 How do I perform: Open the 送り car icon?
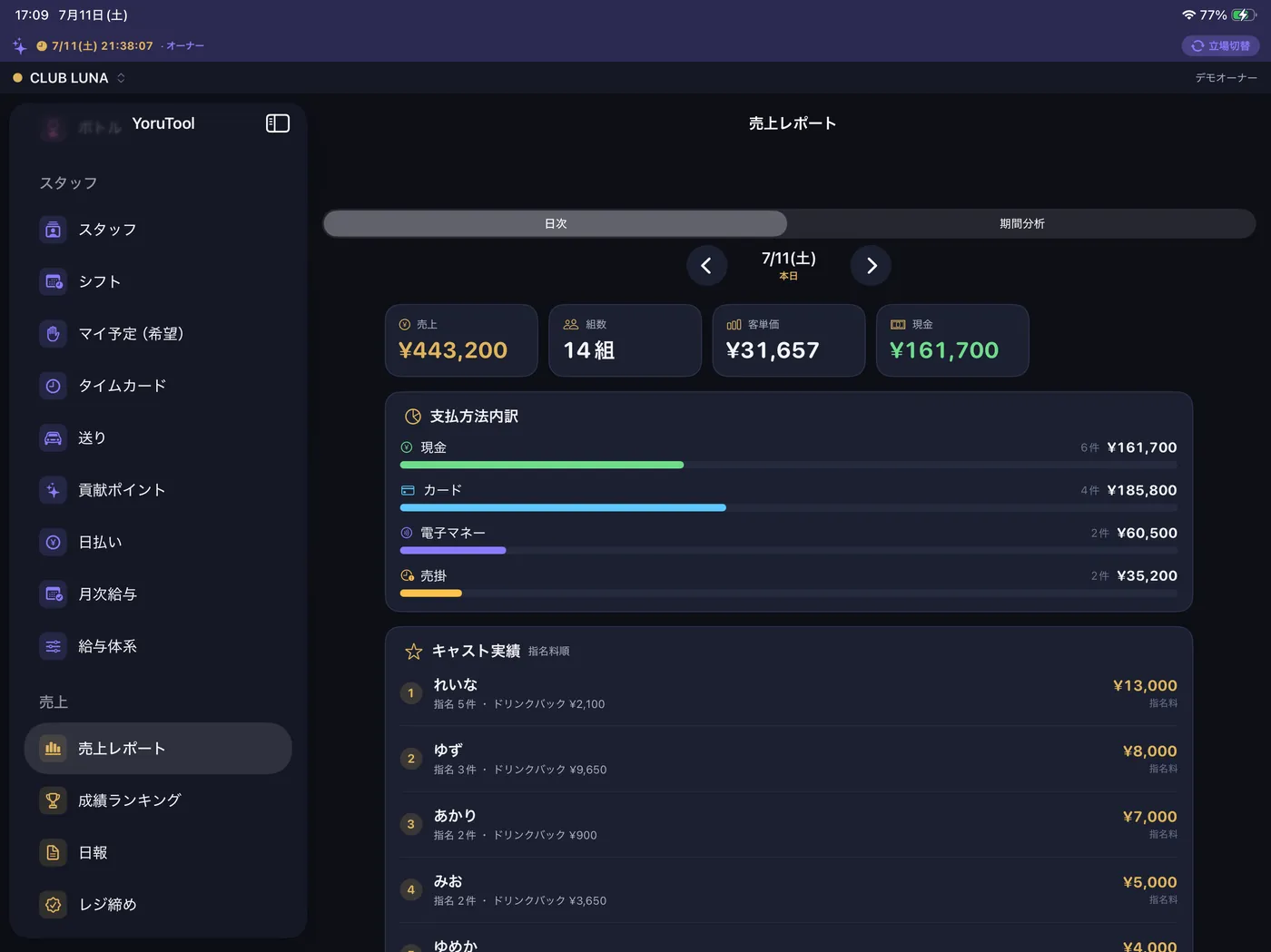click(x=54, y=437)
